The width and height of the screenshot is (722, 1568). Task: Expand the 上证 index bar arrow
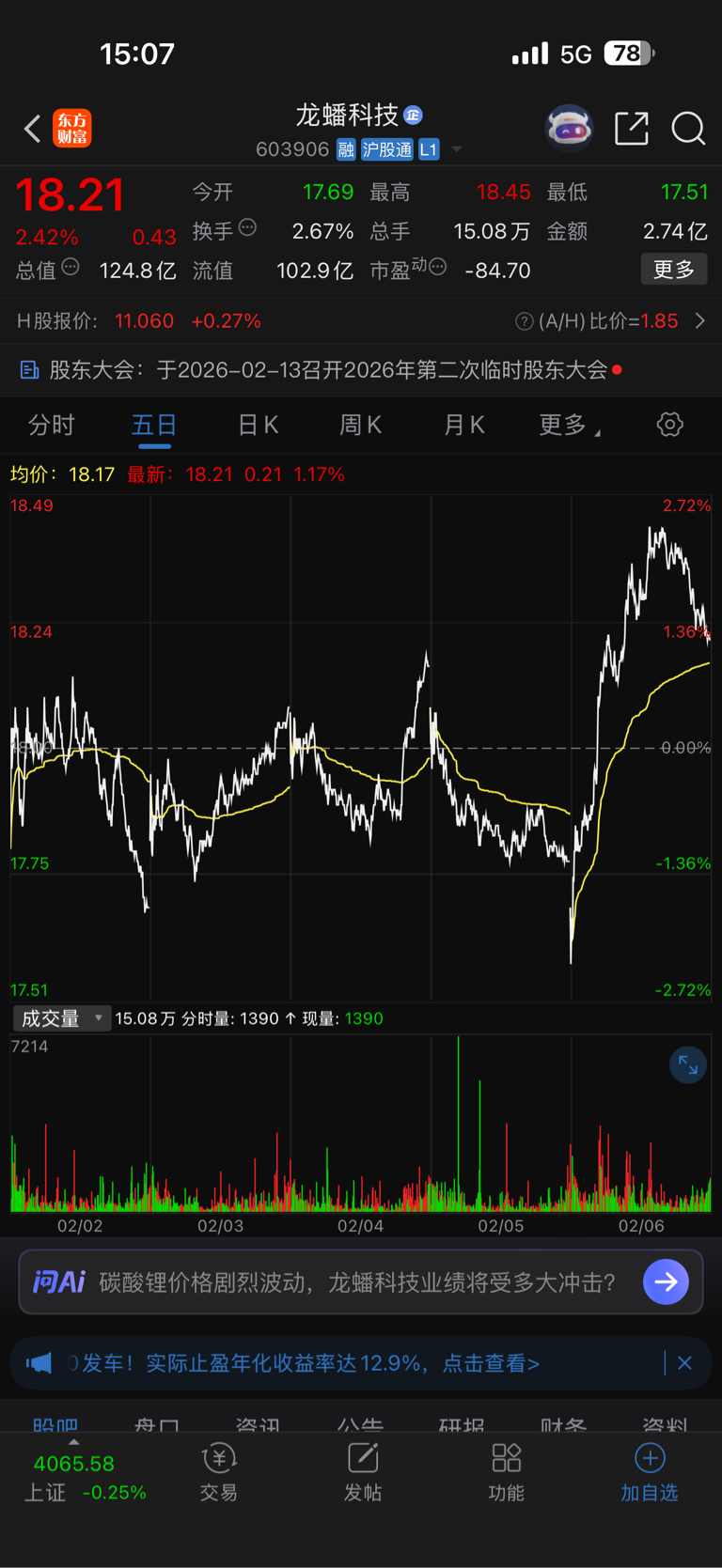click(74, 1441)
